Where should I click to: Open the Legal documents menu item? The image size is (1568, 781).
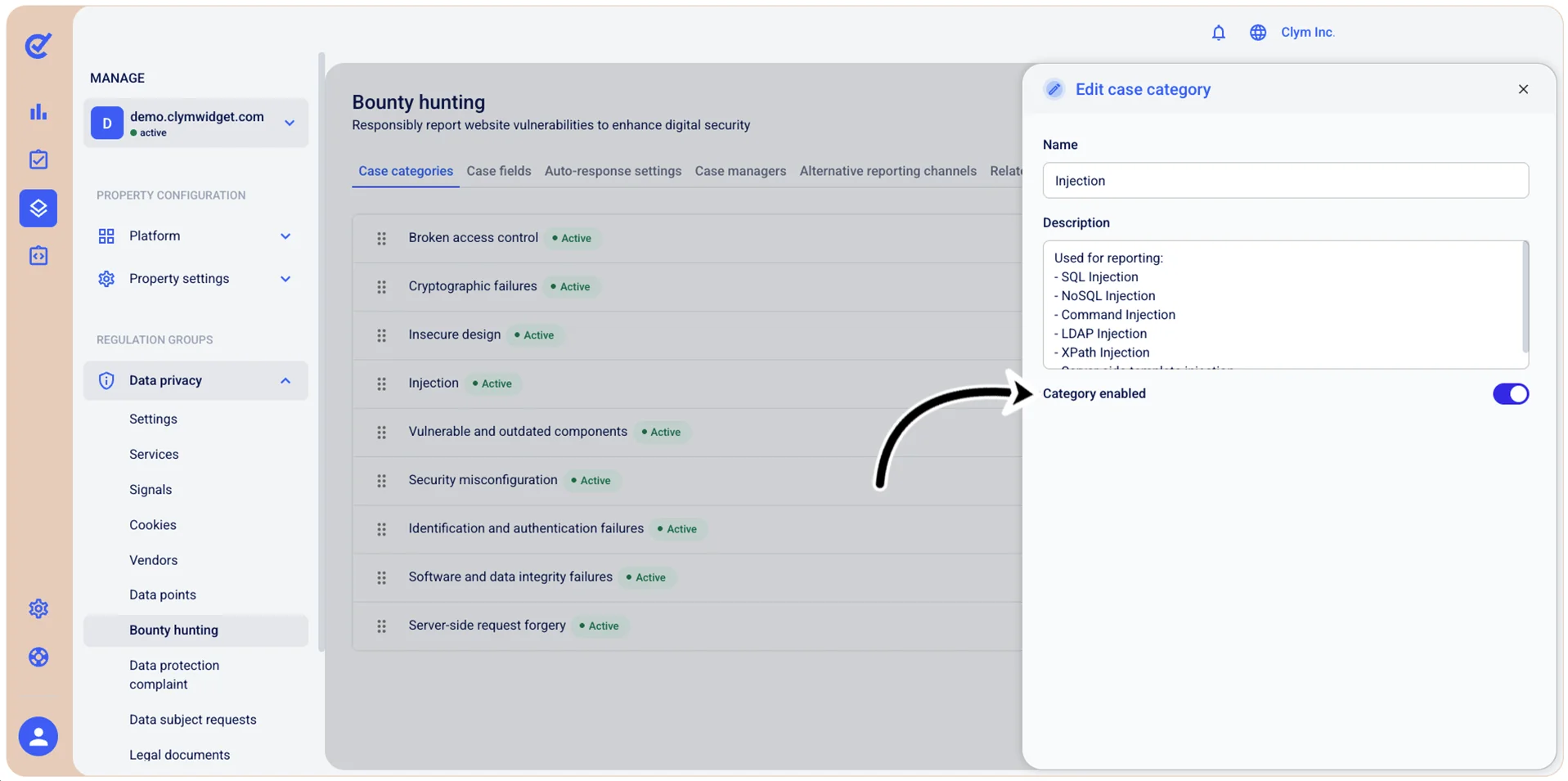180,755
